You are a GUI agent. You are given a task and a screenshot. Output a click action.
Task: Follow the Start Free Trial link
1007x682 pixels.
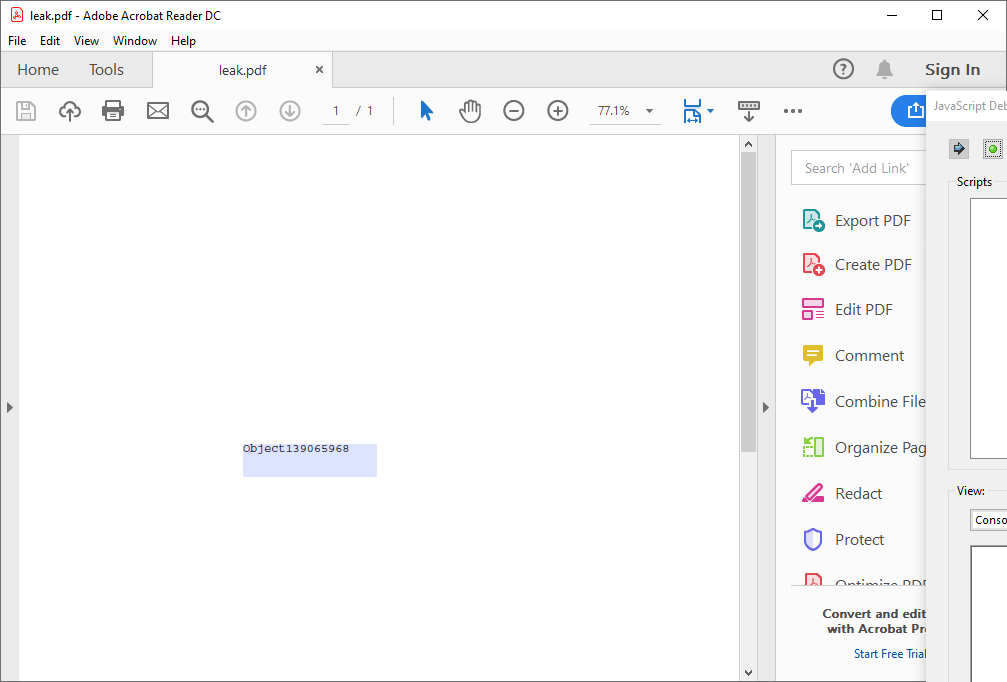[889, 653]
